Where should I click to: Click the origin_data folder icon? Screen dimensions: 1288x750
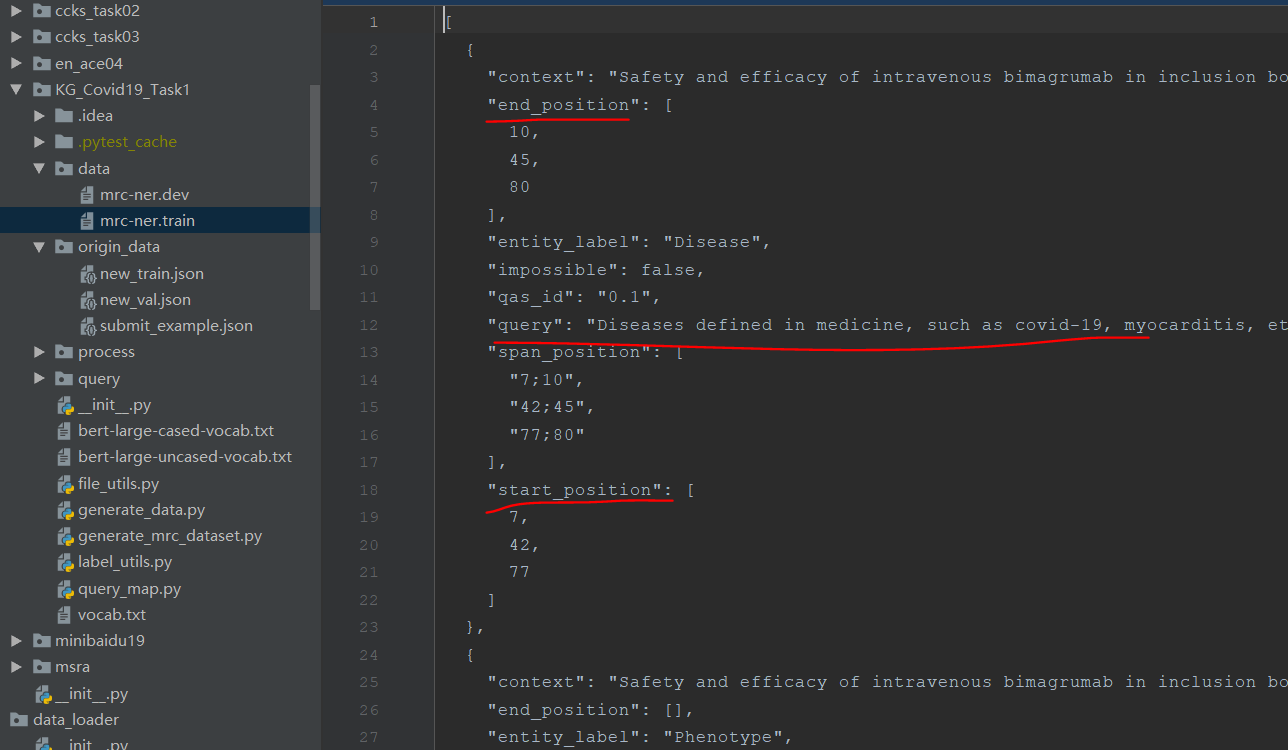[x=64, y=246]
